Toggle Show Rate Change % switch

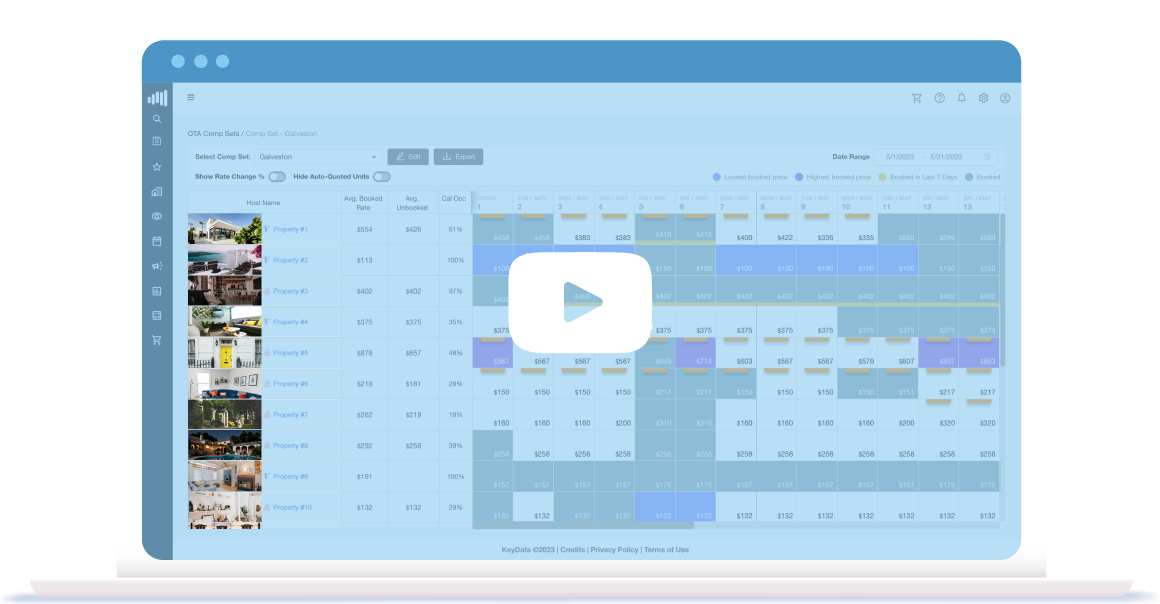[277, 177]
